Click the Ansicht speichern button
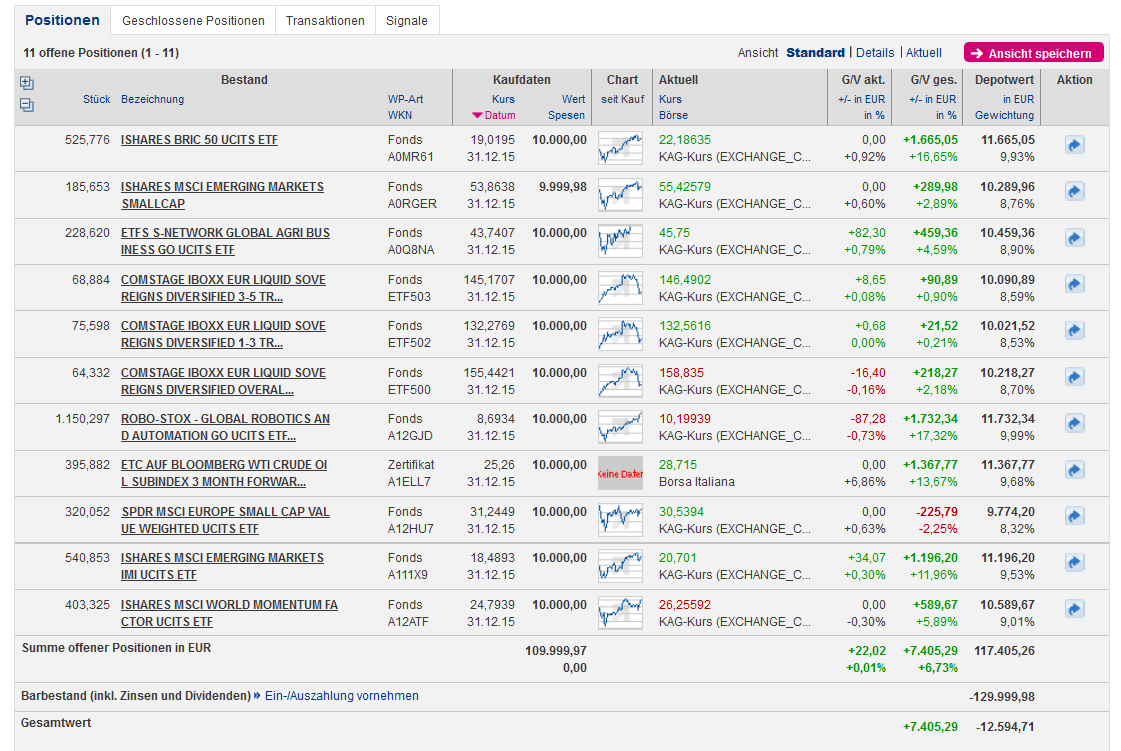This screenshot has width=1121, height=751. tap(1033, 53)
